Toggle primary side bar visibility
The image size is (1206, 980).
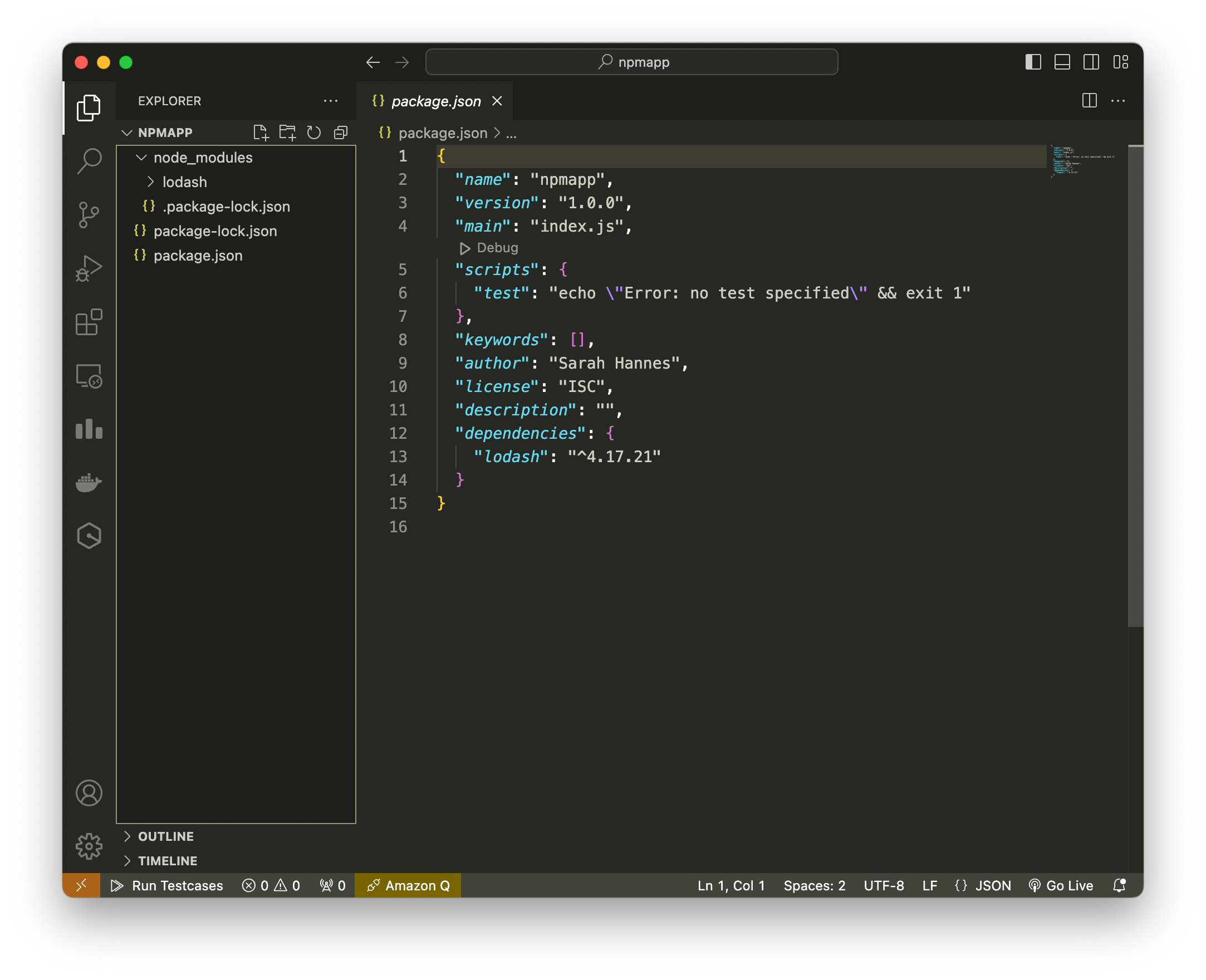tap(1033, 62)
